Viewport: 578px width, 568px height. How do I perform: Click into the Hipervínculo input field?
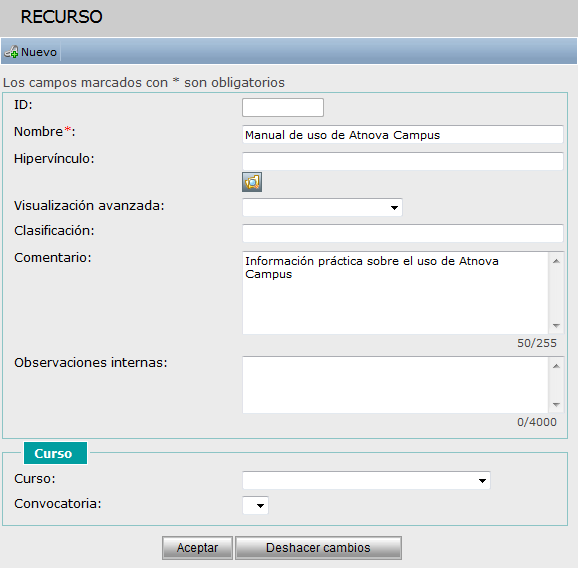(403, 161)
